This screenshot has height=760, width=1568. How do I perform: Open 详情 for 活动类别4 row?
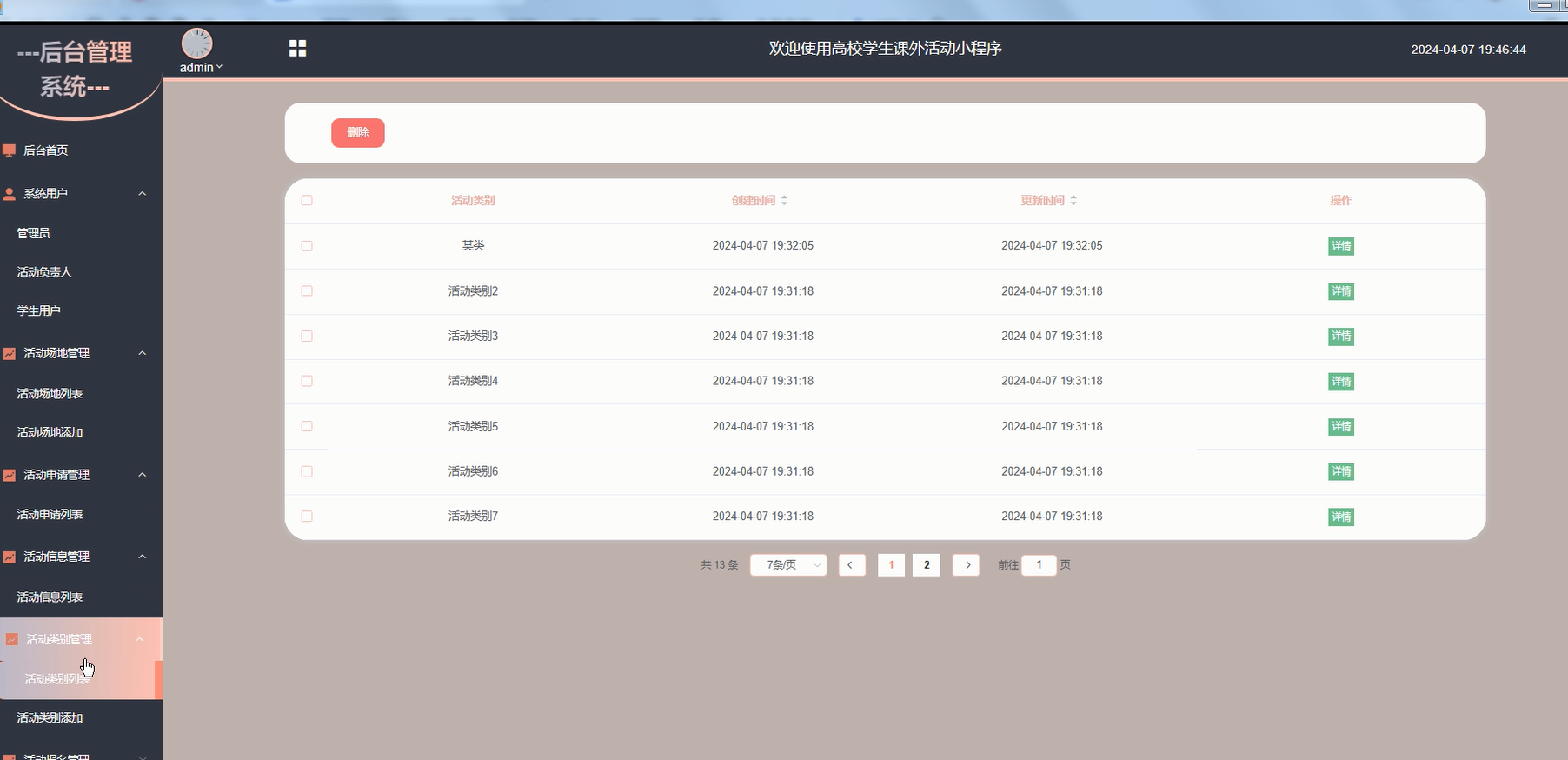[x=1341, y=382]
